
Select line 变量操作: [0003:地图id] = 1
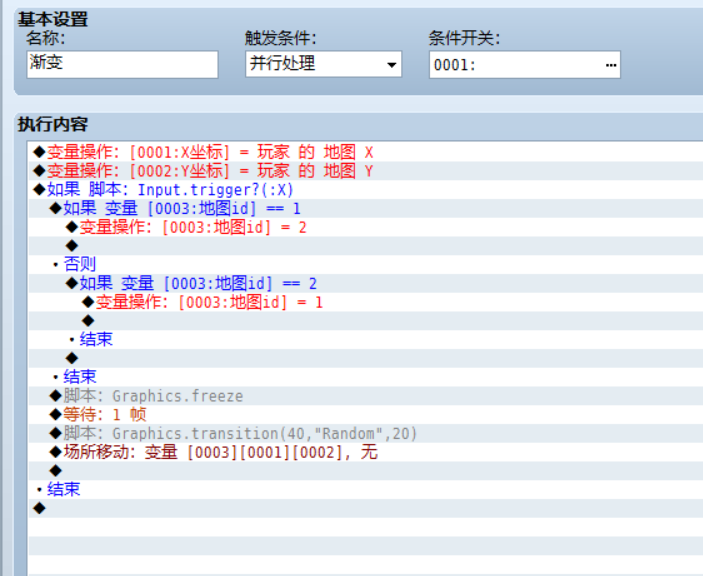coord(365,302)
